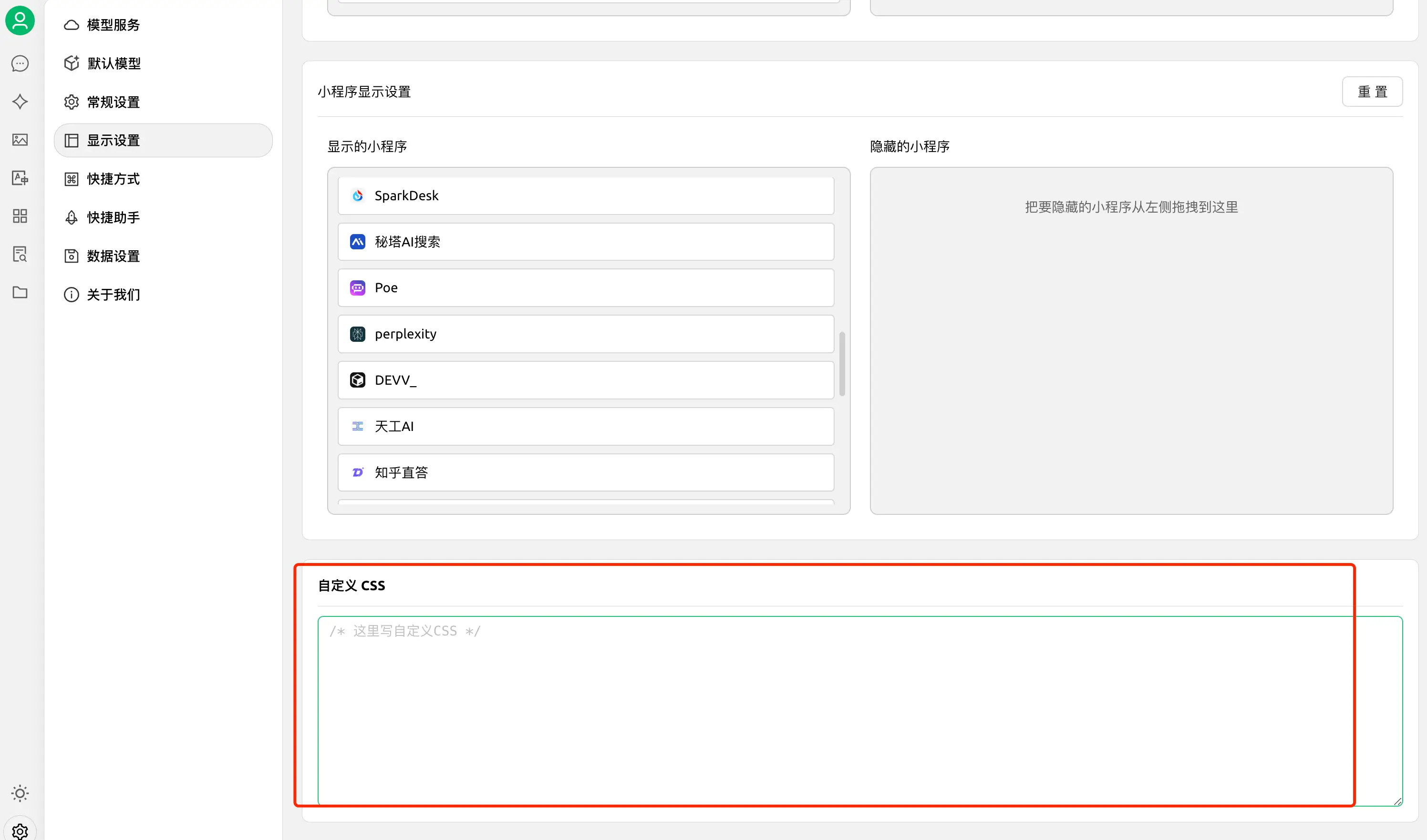
Task: Click the 自定义 CSS heading
Action: click(352, 585)
